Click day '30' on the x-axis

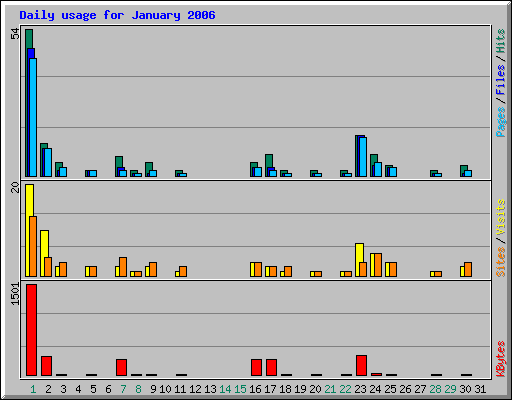[x=465, y=389]
